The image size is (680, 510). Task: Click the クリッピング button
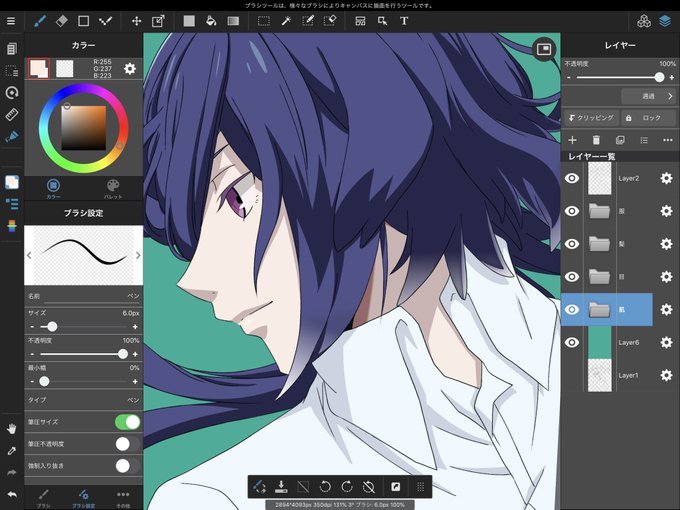[x=591, y=118]
